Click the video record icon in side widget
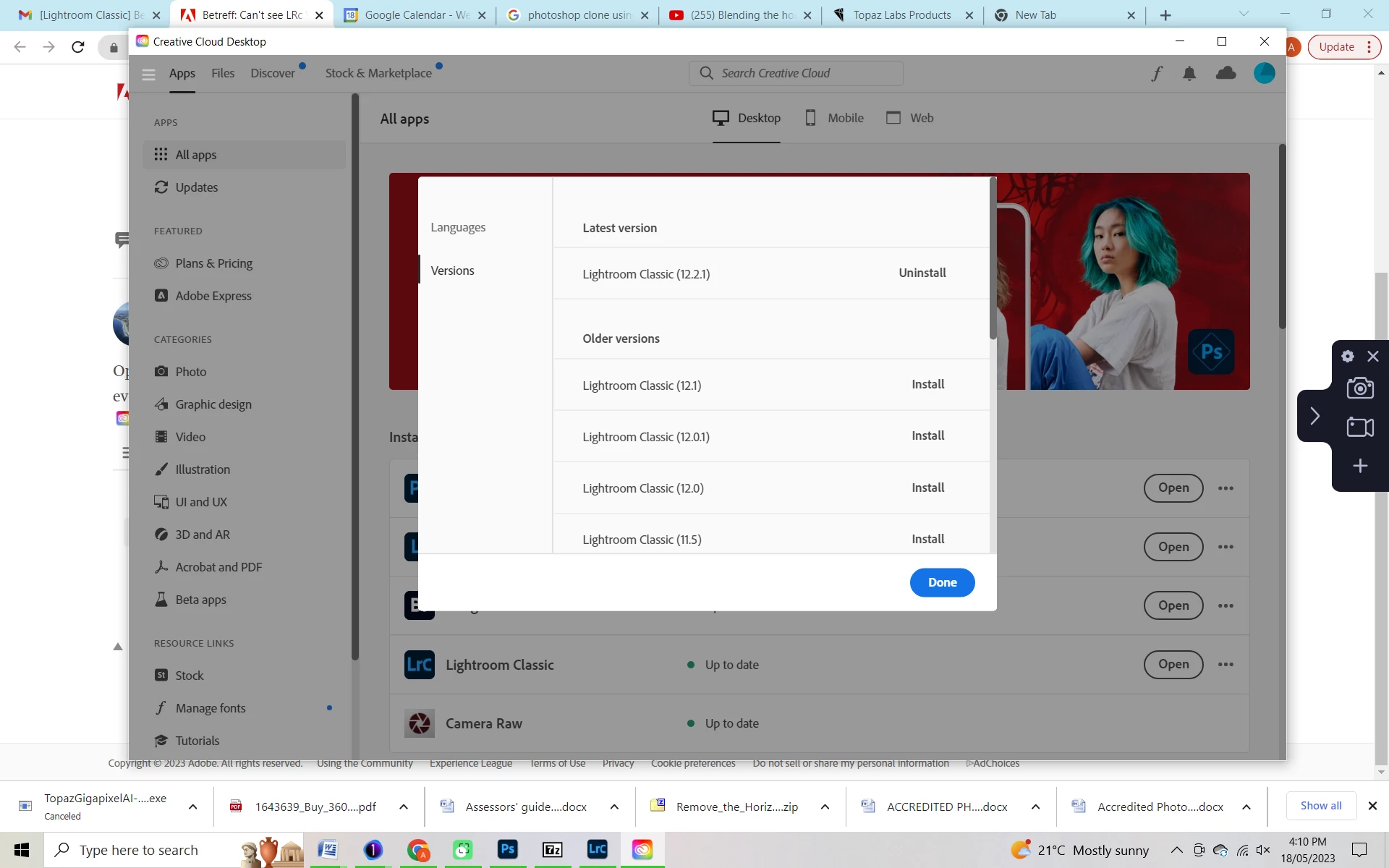The width and height of the screenshot is (1389, 868). tap(1360, 427)
